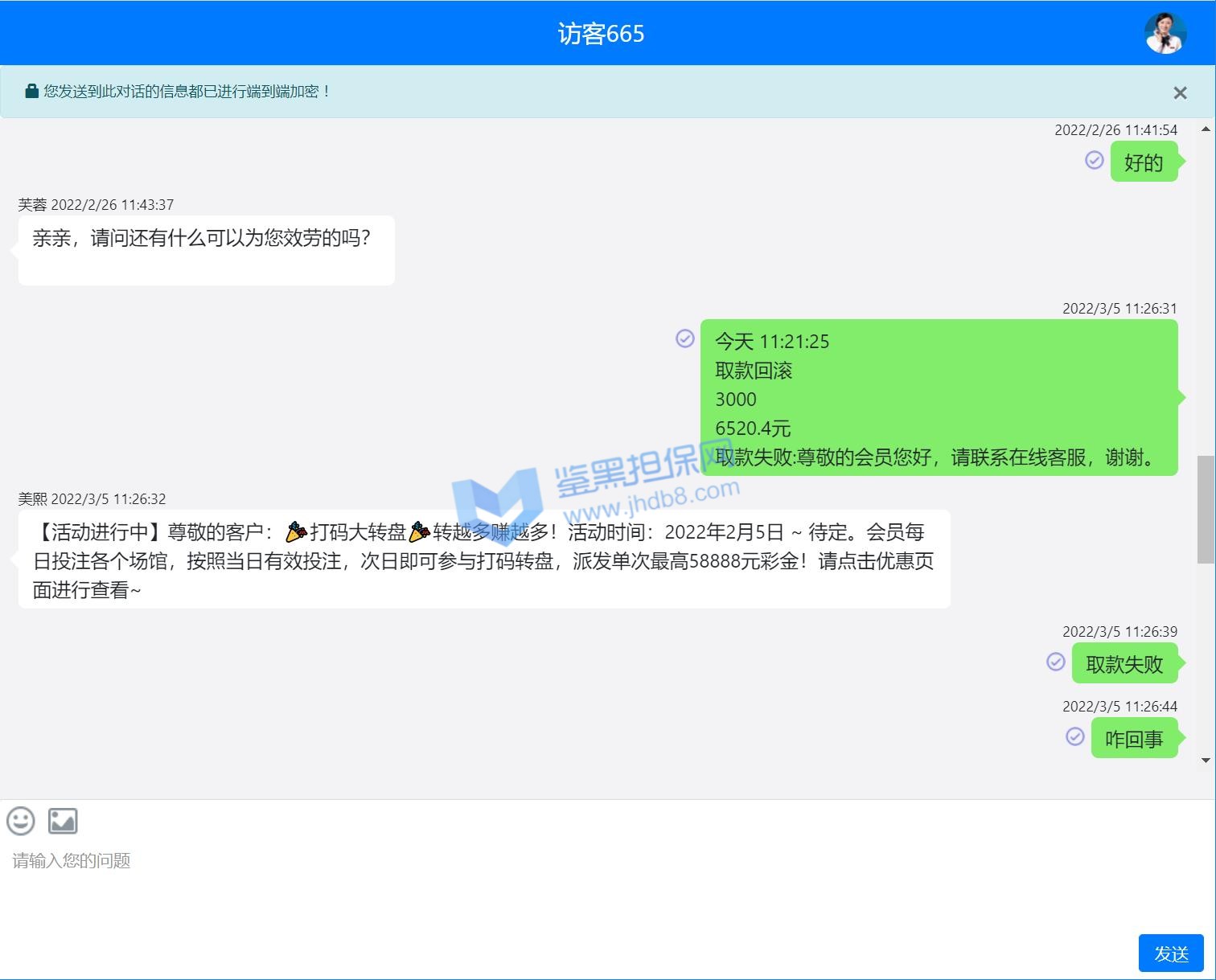The width and height of the screenshot is (1216, 980).
Task: Click agent message "亲亲，请问还有什么可以为您效劳的吗"
Action: click(206, 249)
